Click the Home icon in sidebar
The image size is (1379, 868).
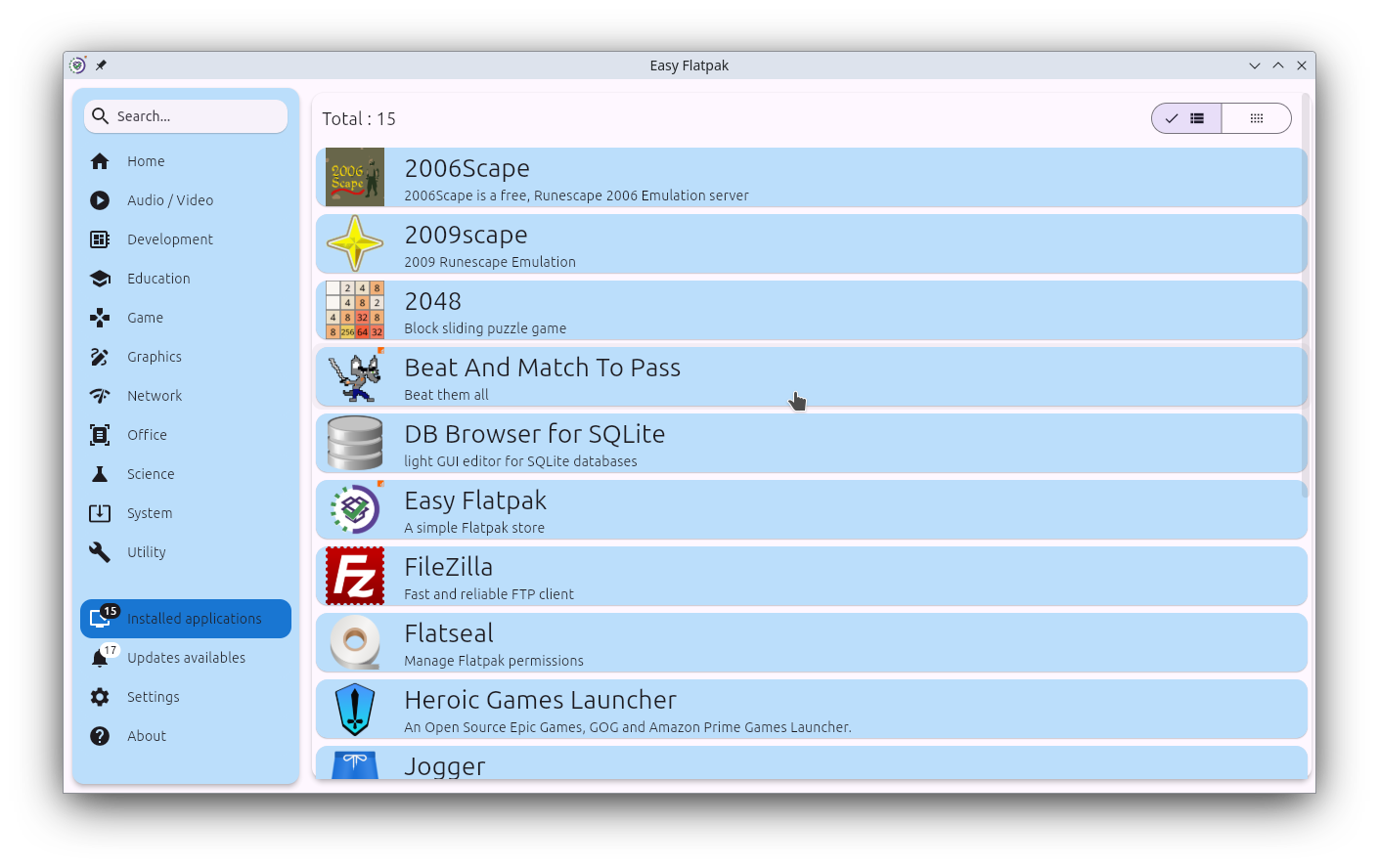click(x=100, y=161)
